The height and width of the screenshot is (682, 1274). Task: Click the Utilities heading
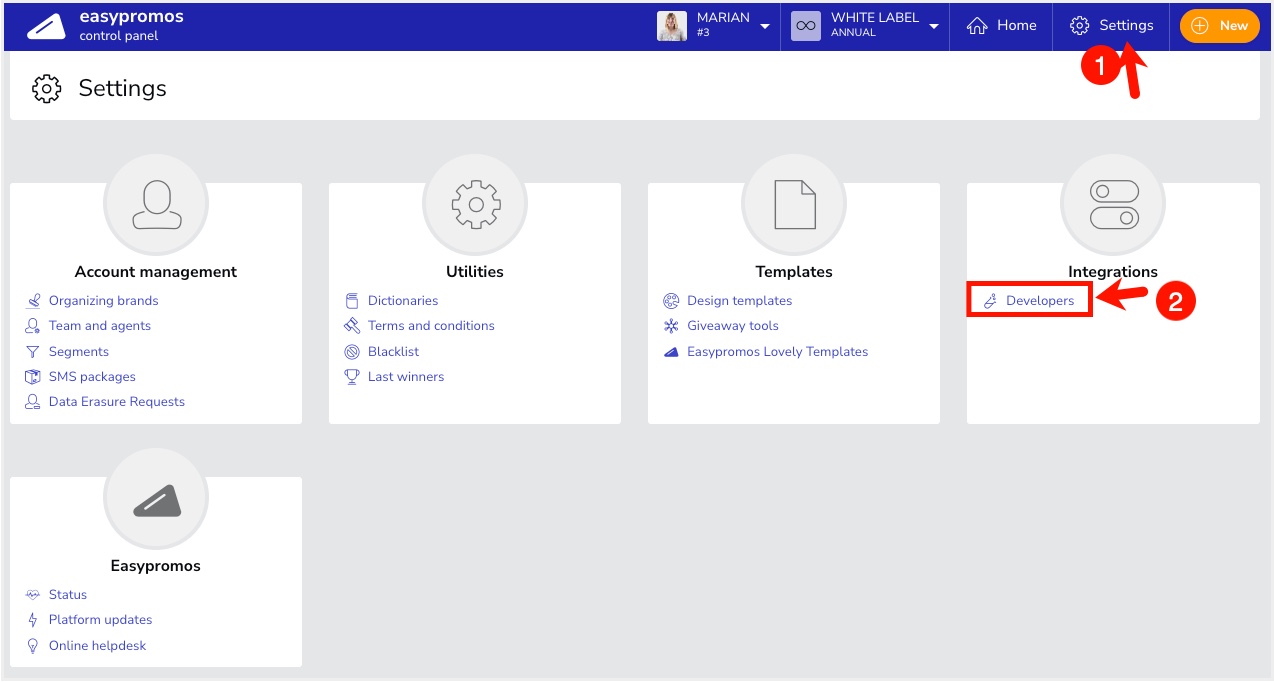point(475,272)
